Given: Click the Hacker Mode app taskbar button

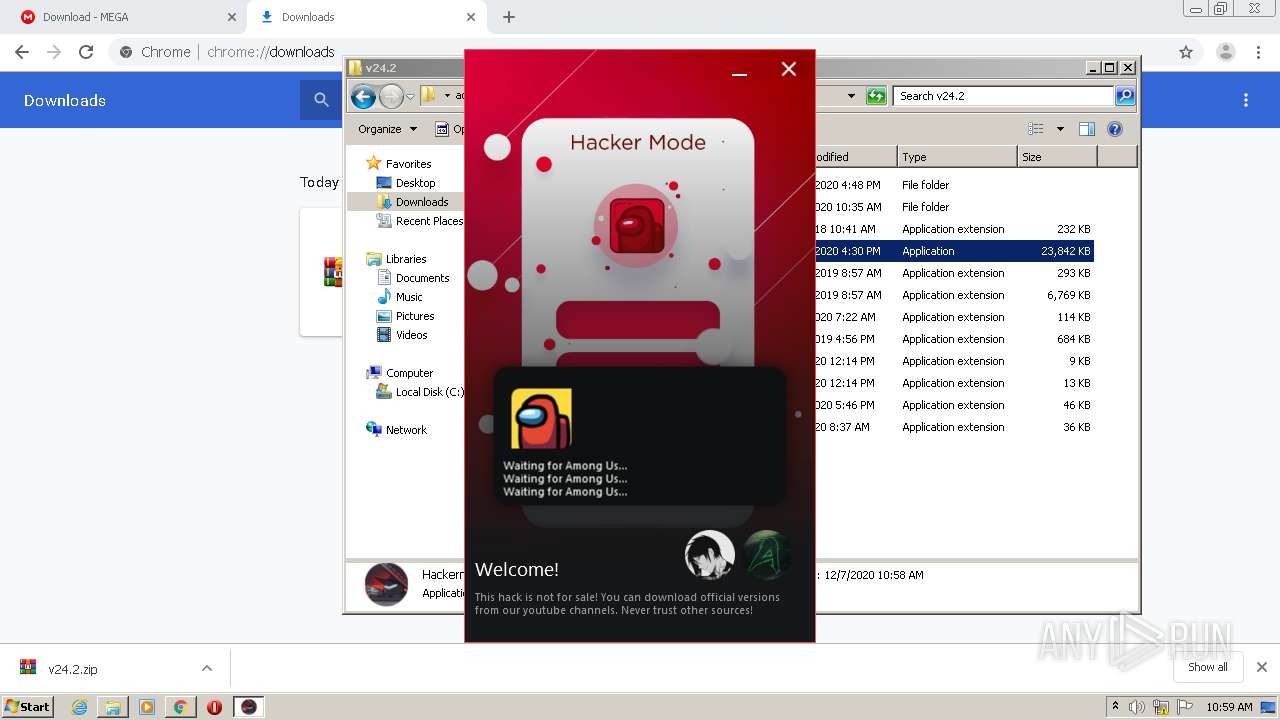Looking at the screenshot, I should pos(249,707).
